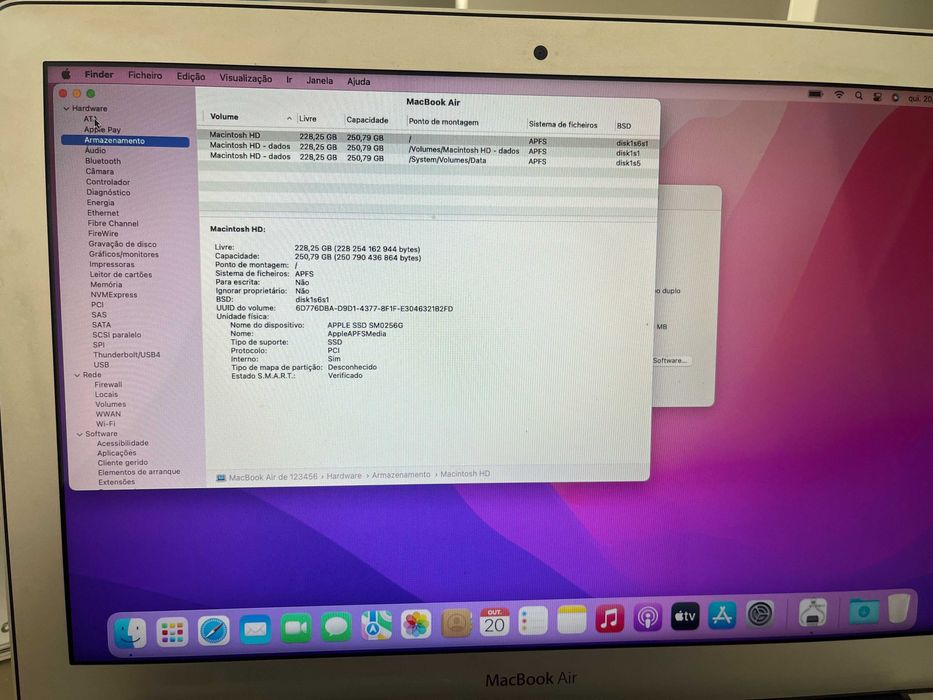
Task: Open Finder from the Dock
Action: 130,633
